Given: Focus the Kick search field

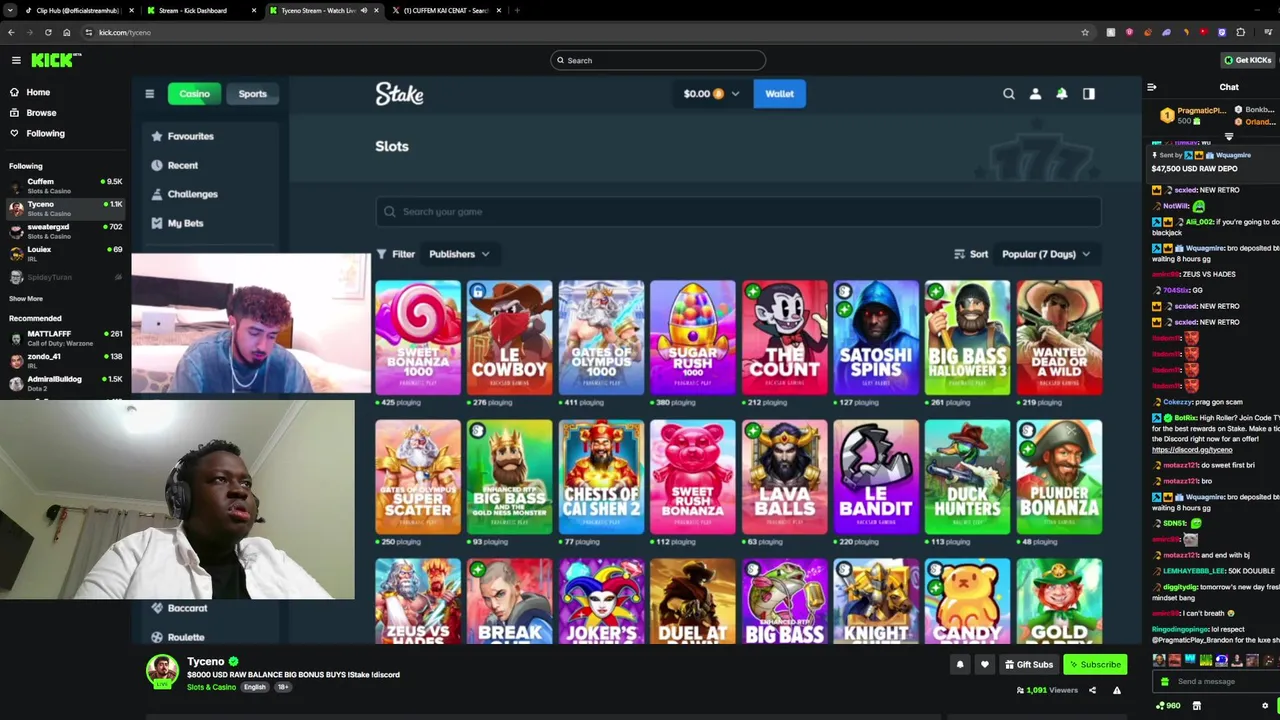Looking at the screenshot, I should [658, 60].
